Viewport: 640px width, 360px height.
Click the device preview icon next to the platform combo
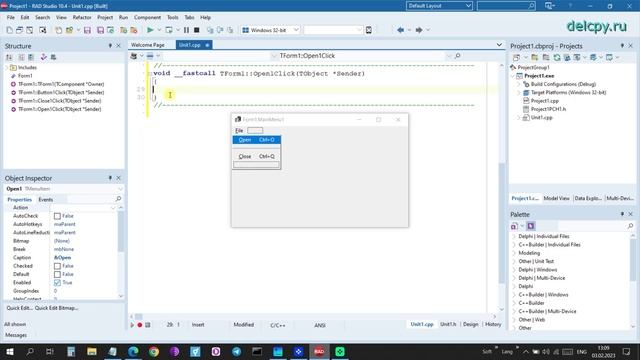point(369,30)
